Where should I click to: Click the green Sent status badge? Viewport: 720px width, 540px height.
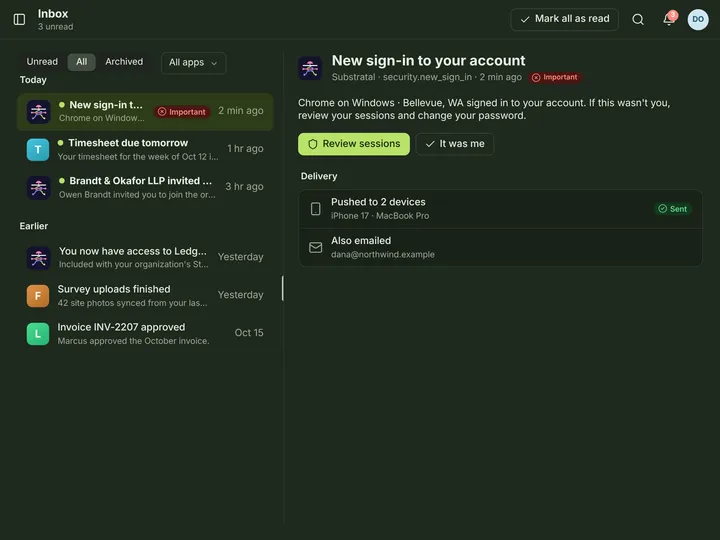click(673, 209)
